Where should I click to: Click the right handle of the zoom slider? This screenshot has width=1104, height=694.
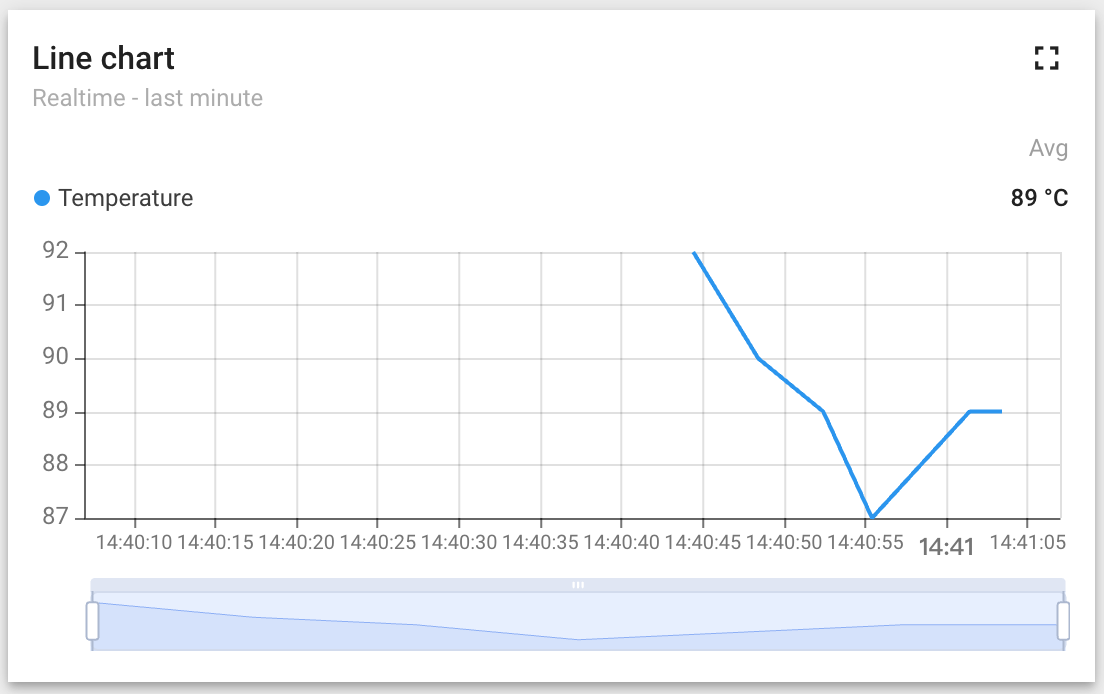click(1063, 620)
